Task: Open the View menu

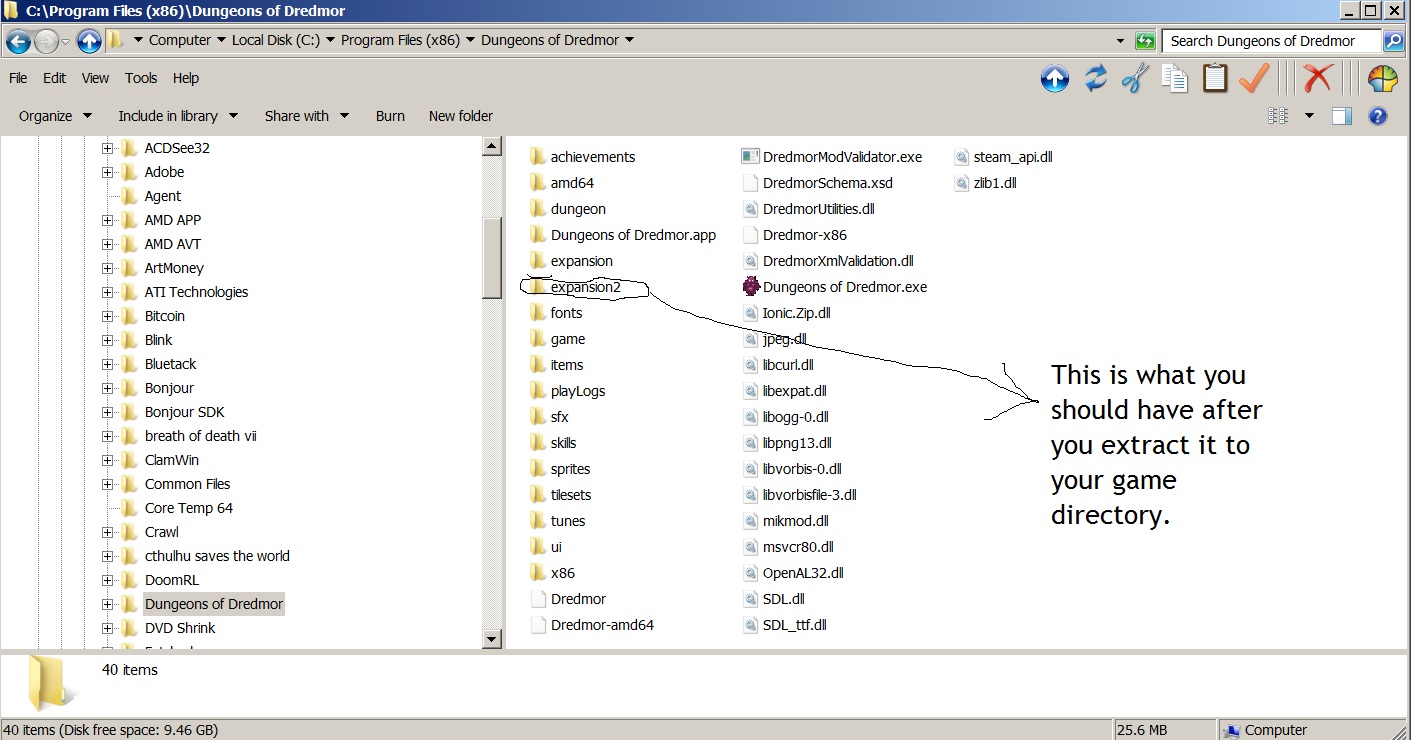Action: [95, 78]
